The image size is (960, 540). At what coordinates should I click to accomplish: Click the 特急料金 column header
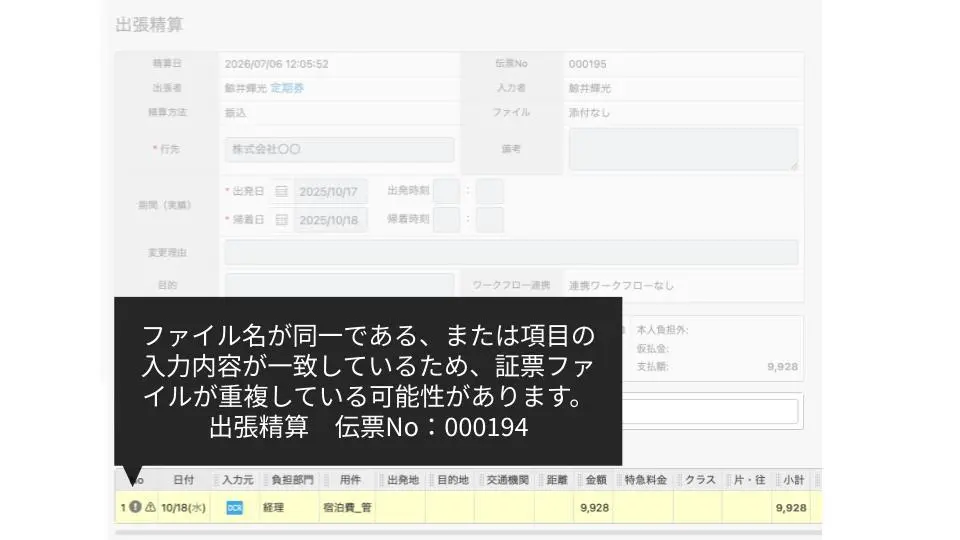click(645, 480)
